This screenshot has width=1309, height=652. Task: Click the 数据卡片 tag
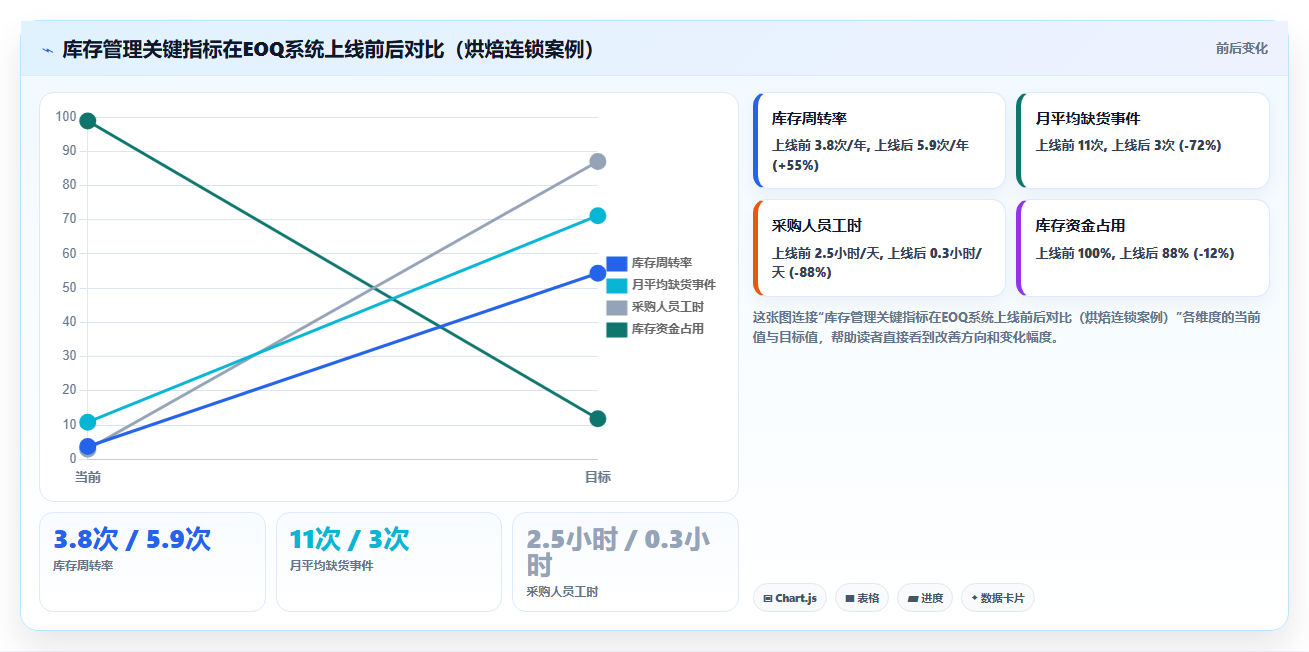click(998, 598)
